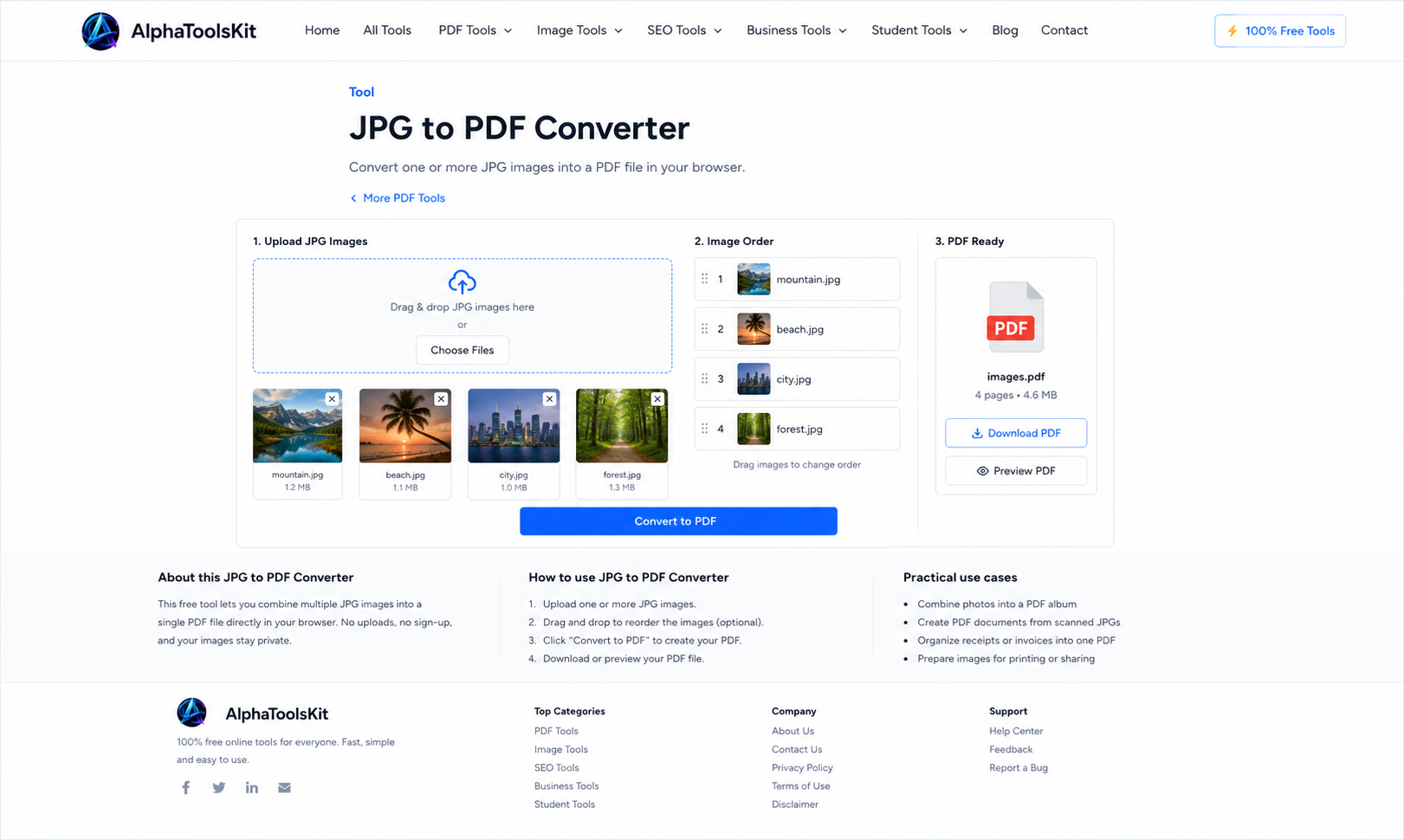Image resolution: width=1404 pixels, height=840 pixels.
Task: Expand the Image Tools dropdown menu
Action: coord(579,30)
